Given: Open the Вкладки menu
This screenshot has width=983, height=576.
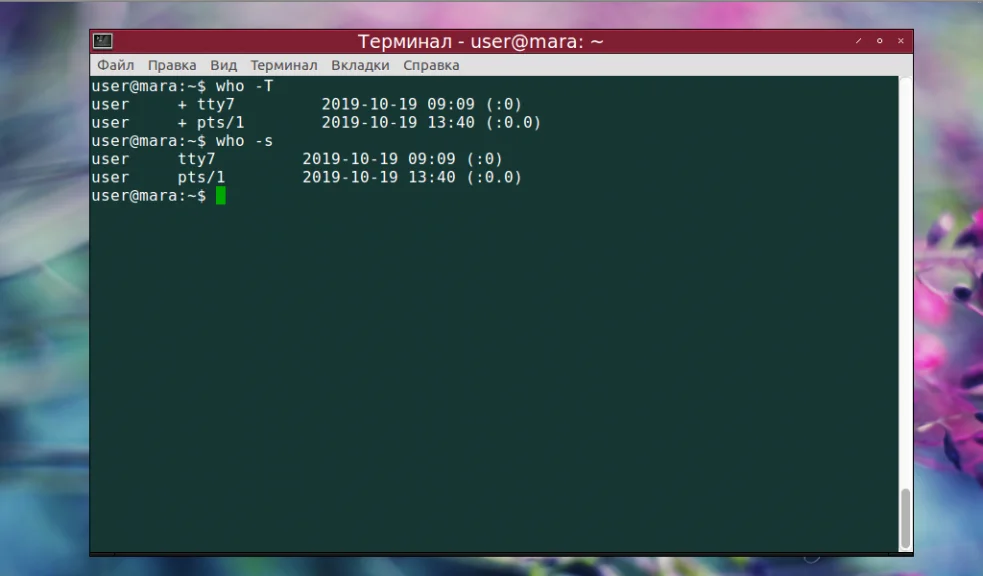Looking at the screenshot, I should point(360,65).
